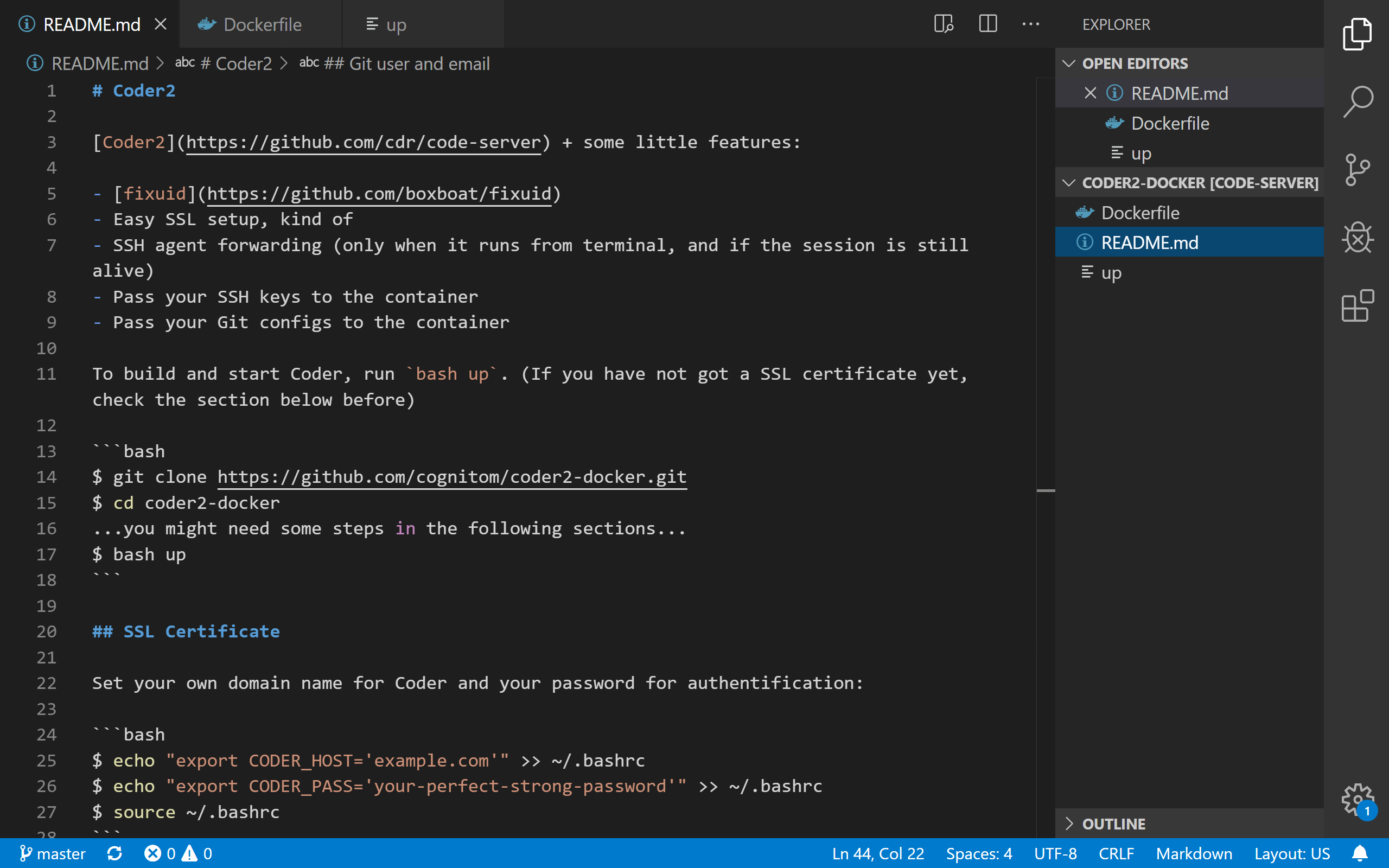Click Ln 44, Col 22 in status bar

[x=877, y=854]
